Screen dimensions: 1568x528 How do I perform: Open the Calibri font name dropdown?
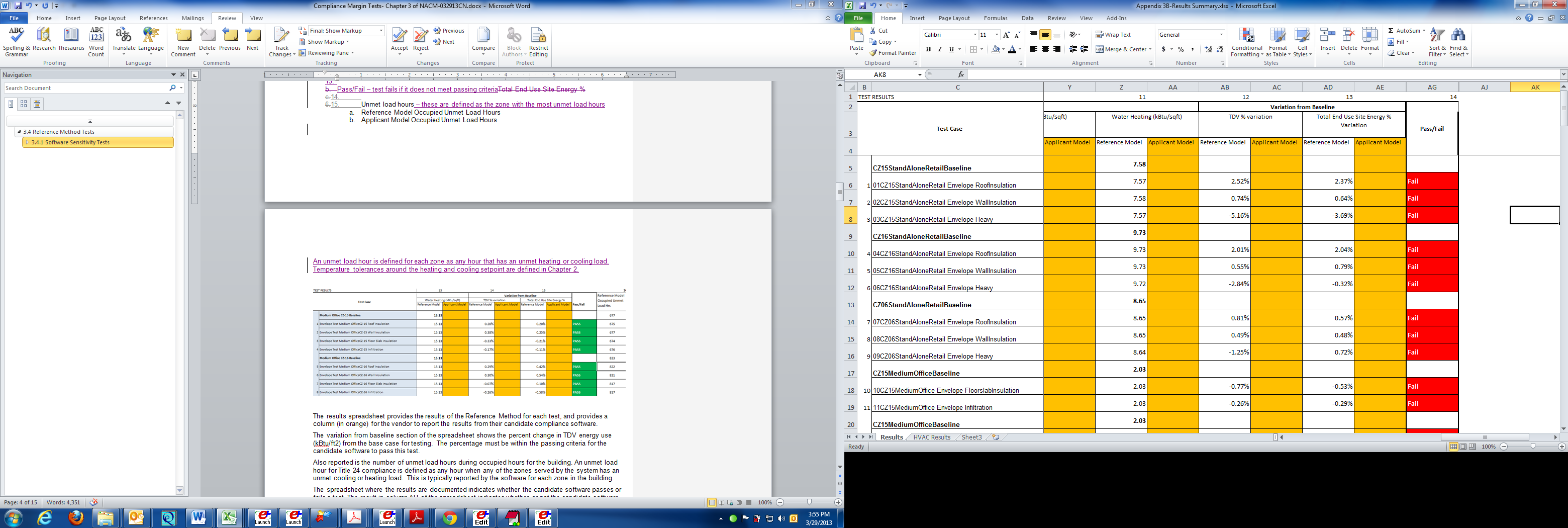[974, 35]
